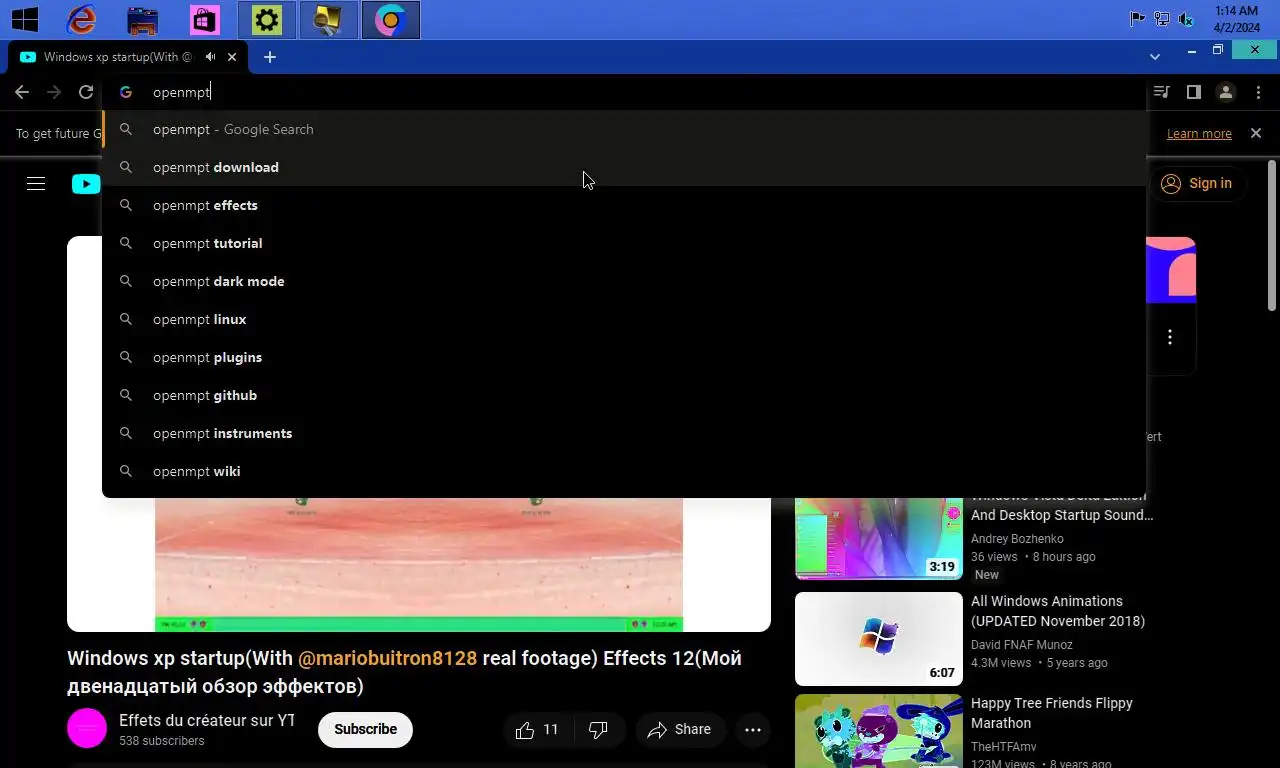Choose the 'openmpt github' suggestion

click(624, 395)
